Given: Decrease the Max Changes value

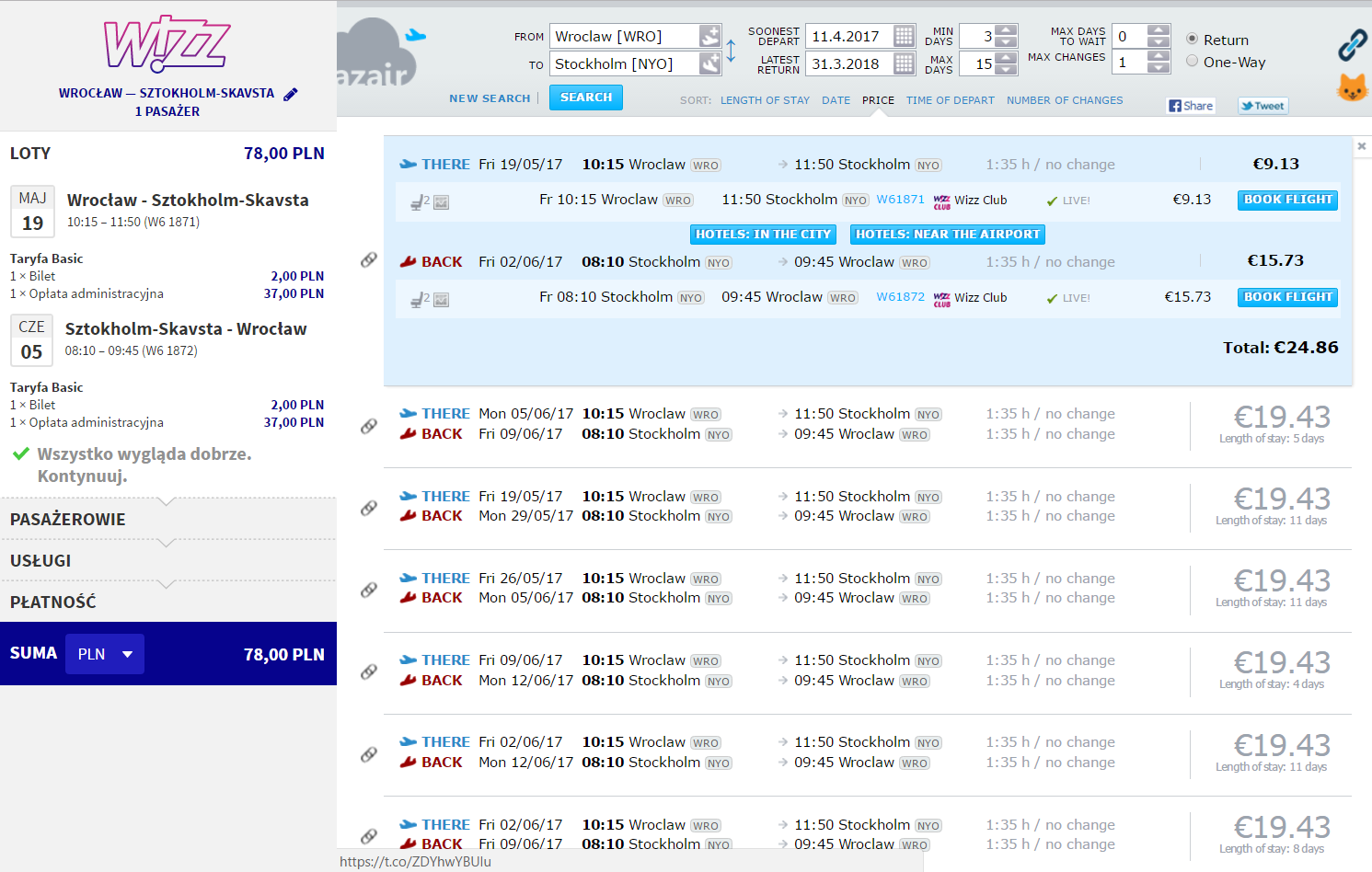Looking at the screenshot, I should pyautogui.click(x=1159, y=68).
